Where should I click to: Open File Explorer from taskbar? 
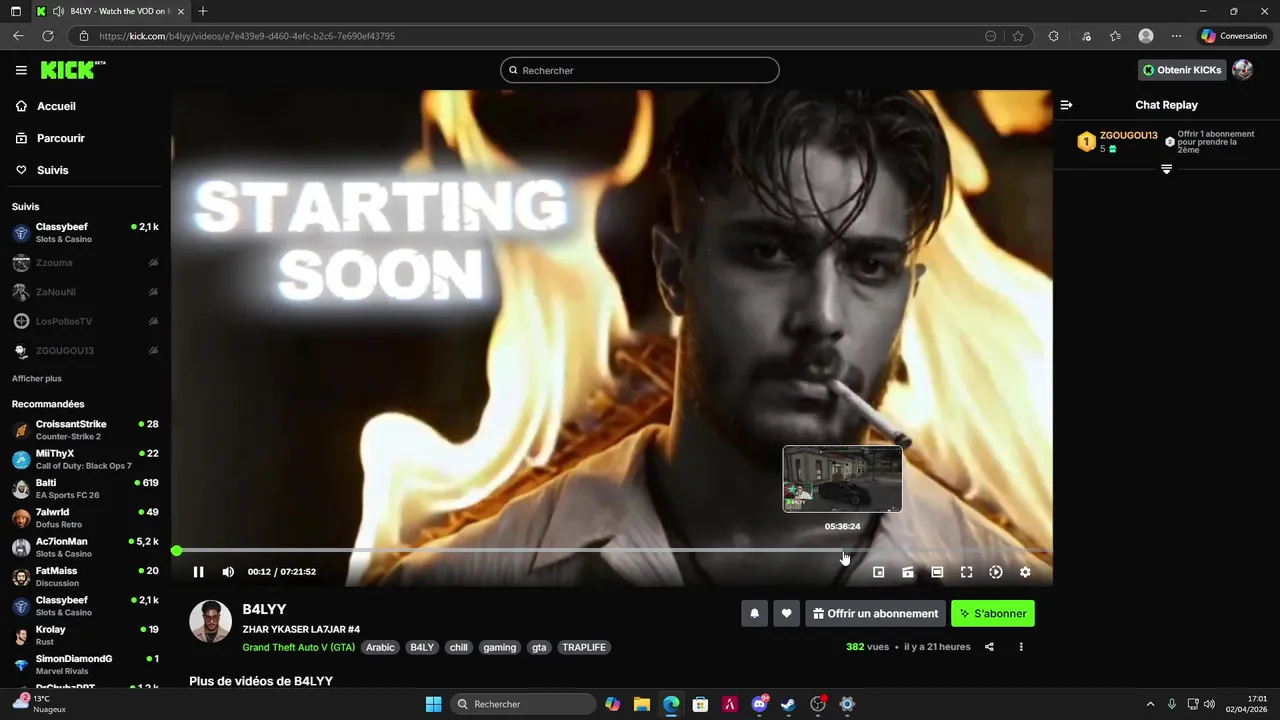pyautogui.click(x=642, y=704)
